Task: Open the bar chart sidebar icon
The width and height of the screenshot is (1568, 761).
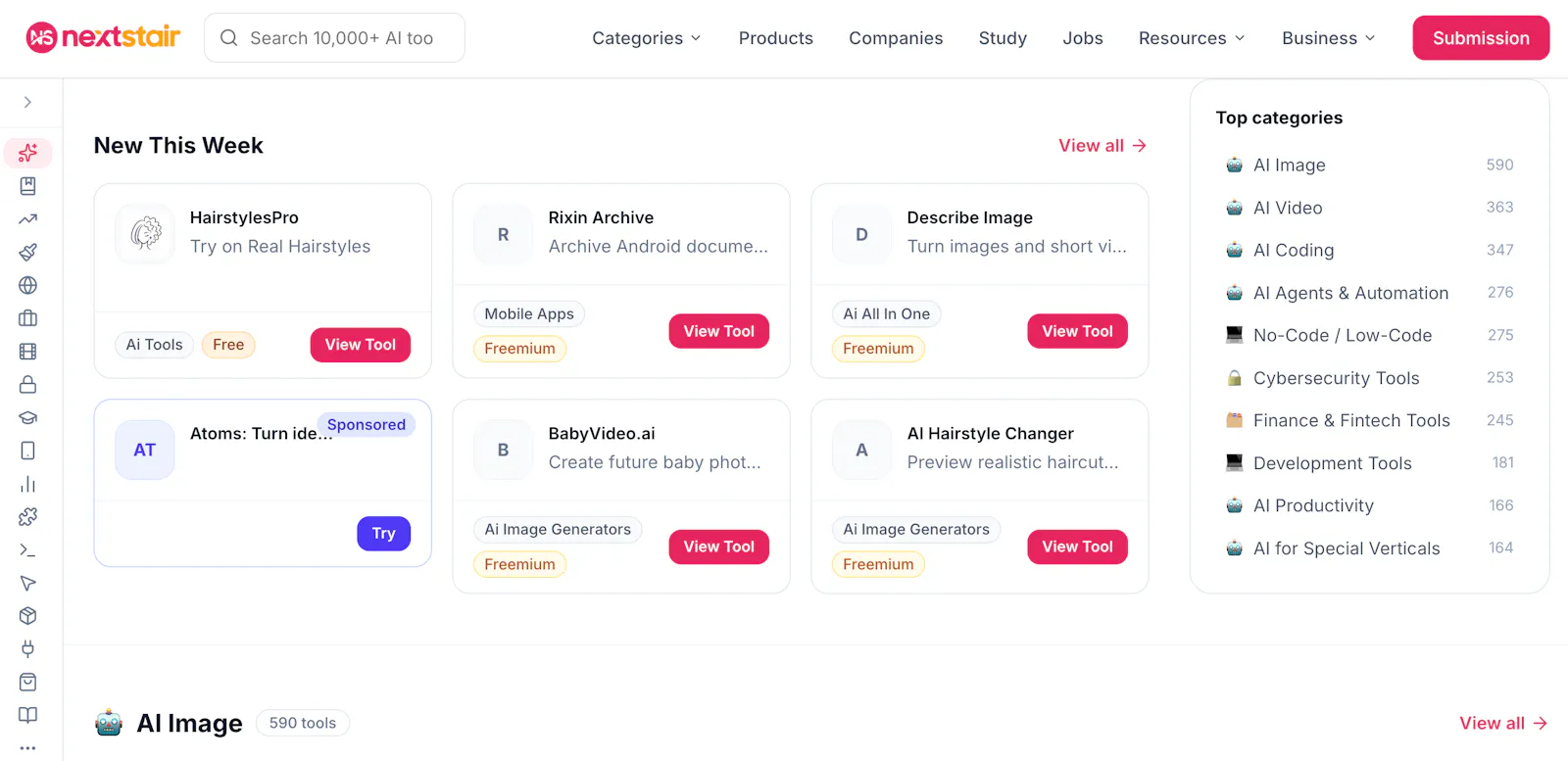Action: tap(28, 484)
